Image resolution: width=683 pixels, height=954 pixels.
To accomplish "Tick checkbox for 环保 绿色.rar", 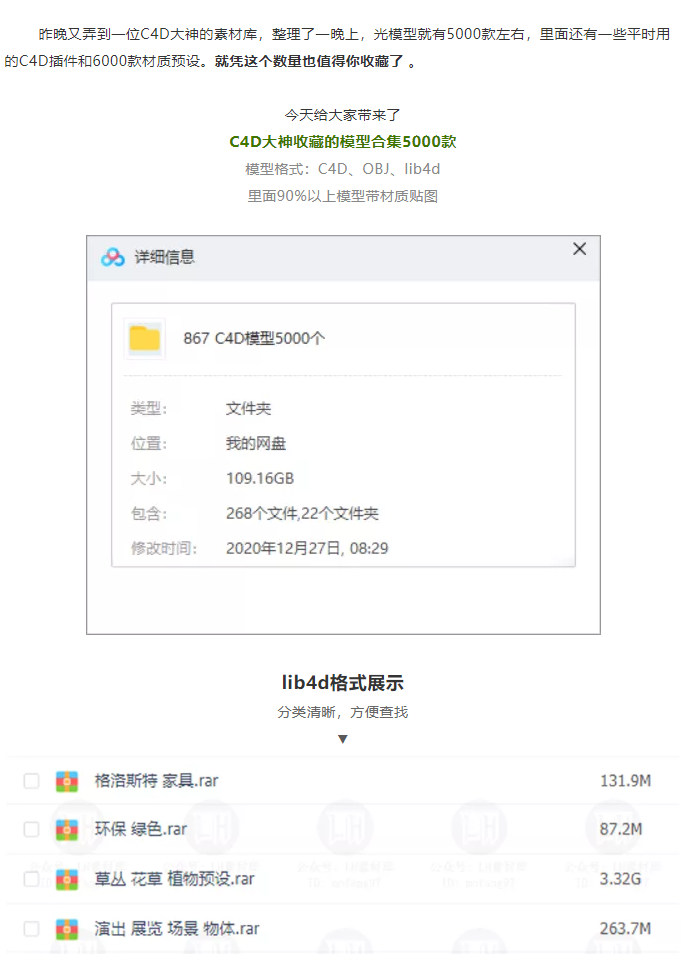I will point(32,829).
